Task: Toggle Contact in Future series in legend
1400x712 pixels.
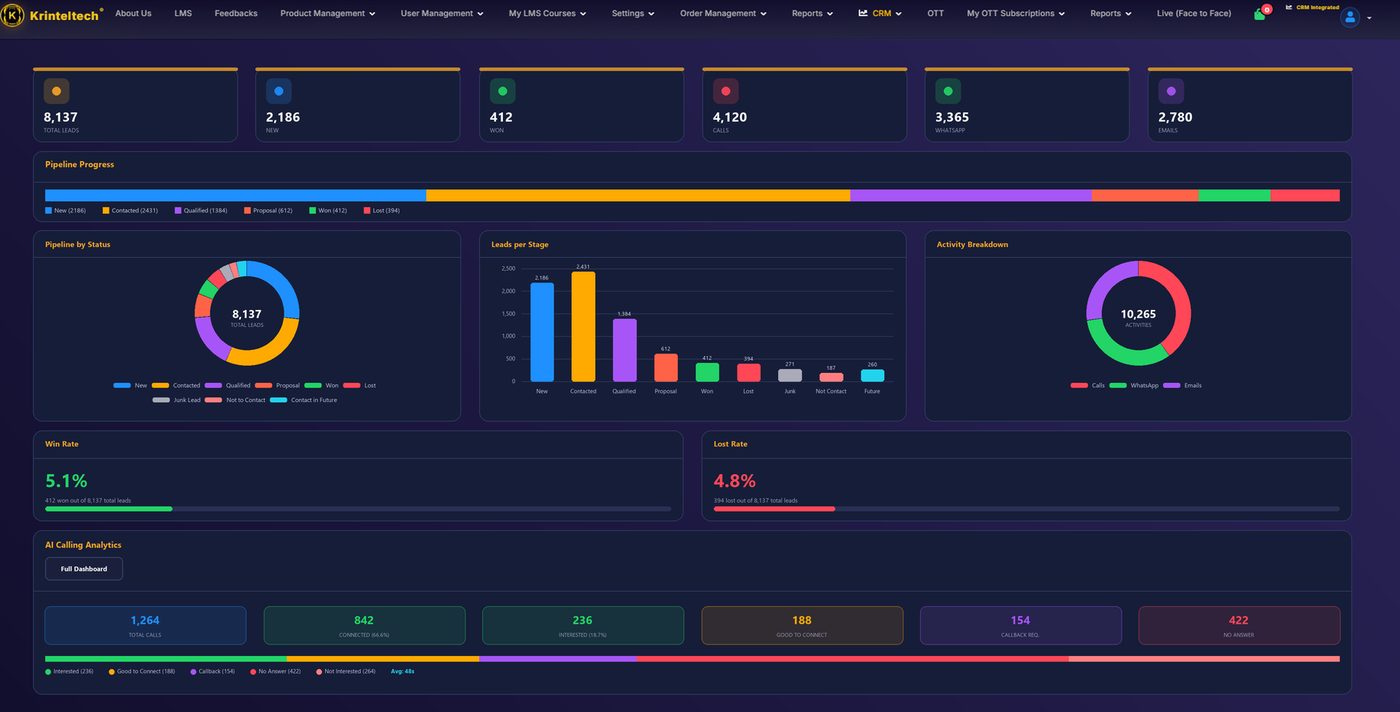Action: (x=303, y=400)
